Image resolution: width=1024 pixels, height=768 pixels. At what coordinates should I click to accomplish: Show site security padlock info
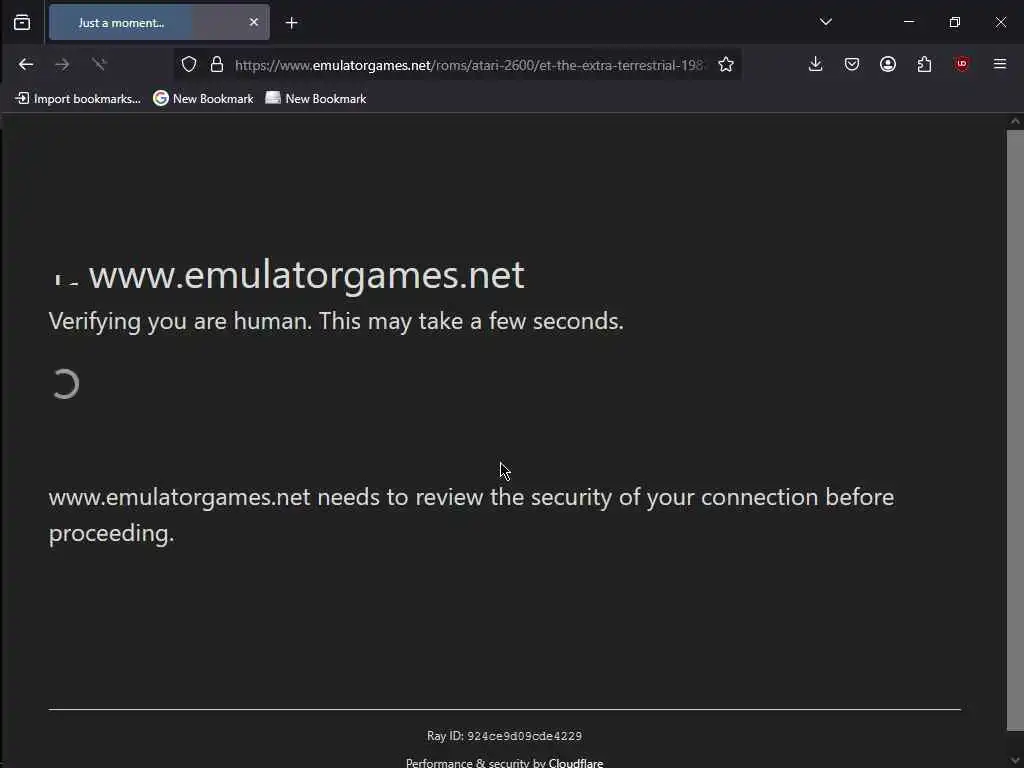tap(217, 64)
